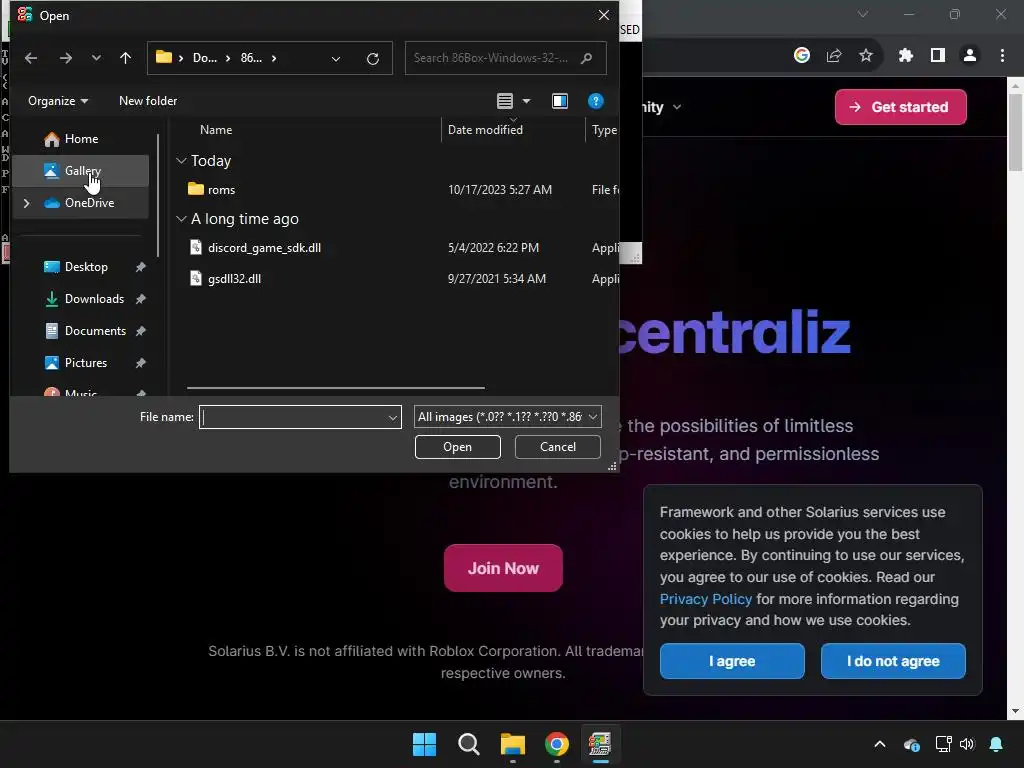The image size is (1024, 768).
Task: Open Pictures quick access folder
Action: coord(86,362)
